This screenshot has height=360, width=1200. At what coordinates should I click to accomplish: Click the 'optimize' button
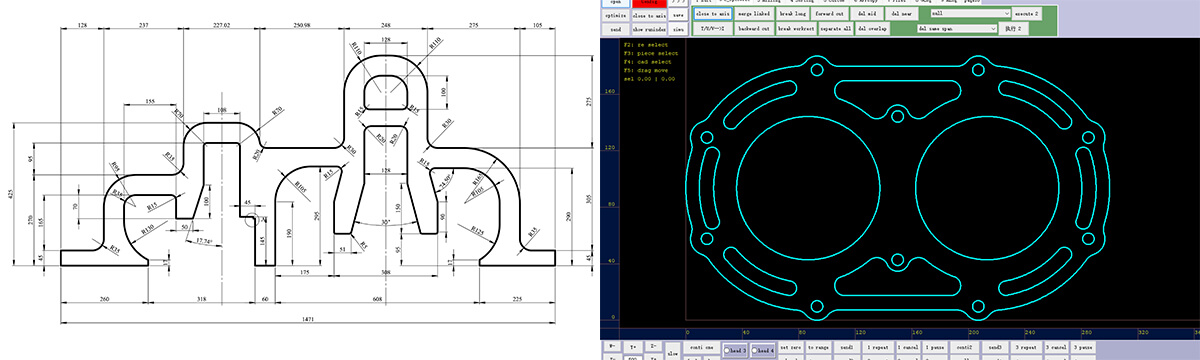(616, 16)
